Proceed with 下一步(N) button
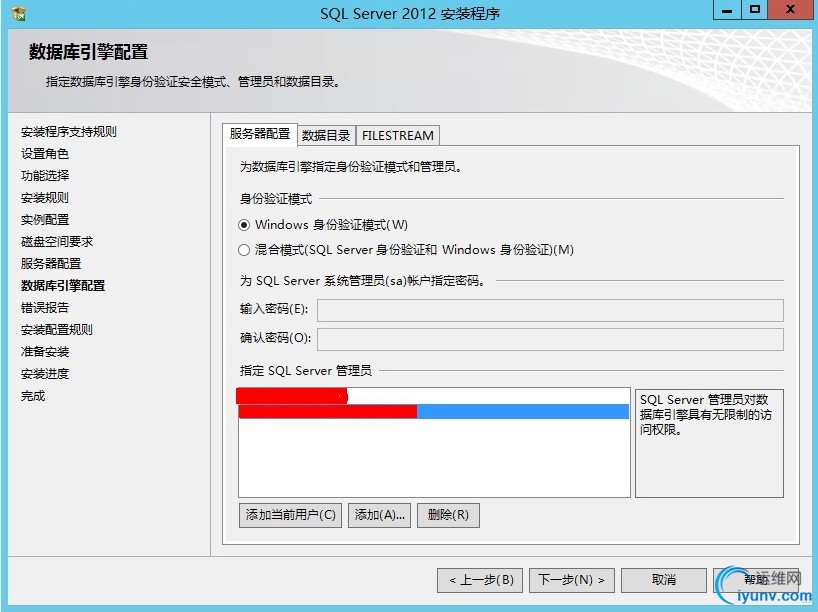 tap(572, 580)
